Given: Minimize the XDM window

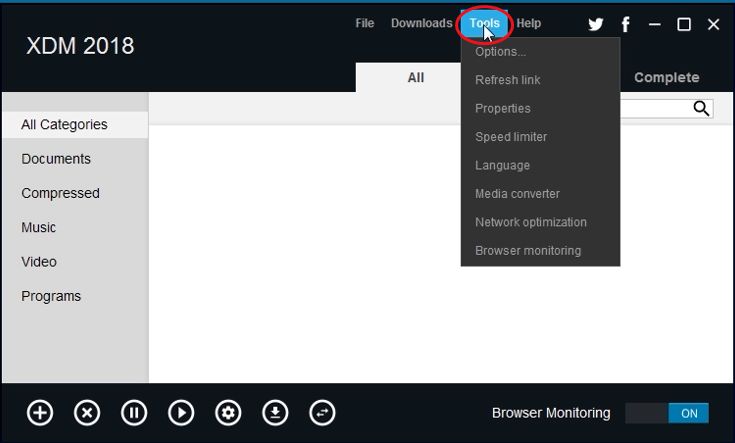Looking at the screenshot, I should point(654,24).
